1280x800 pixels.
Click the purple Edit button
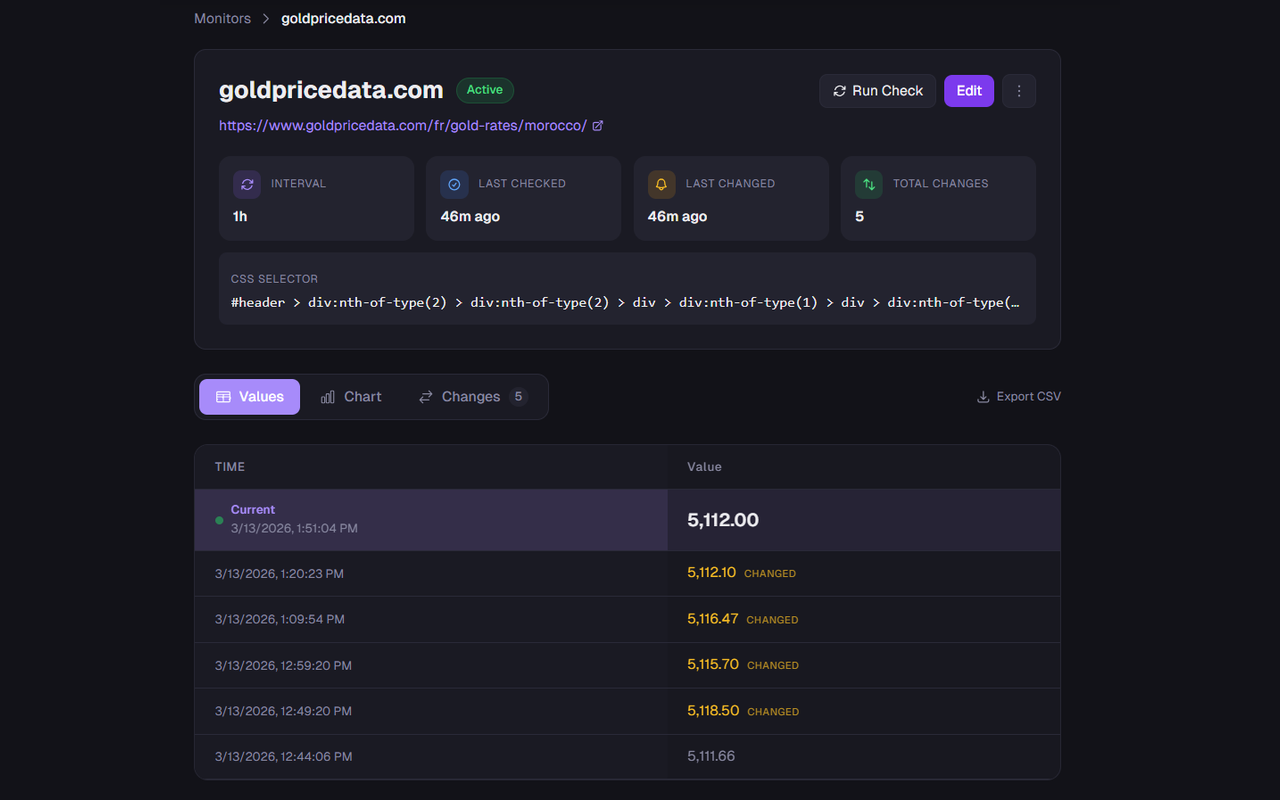(969, 91)
